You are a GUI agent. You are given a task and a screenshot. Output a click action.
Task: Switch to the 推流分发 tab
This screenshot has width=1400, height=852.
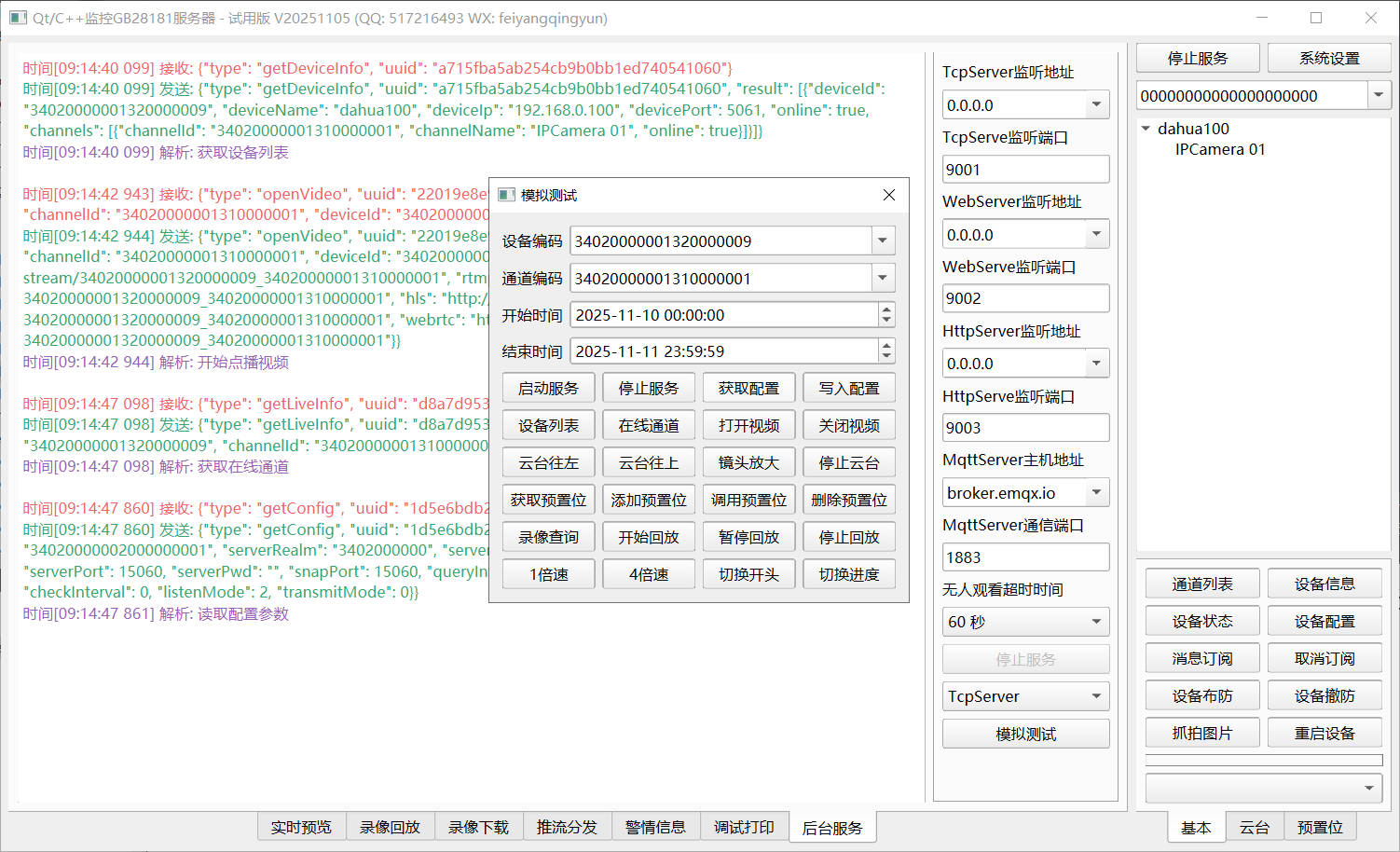[567, 828]
